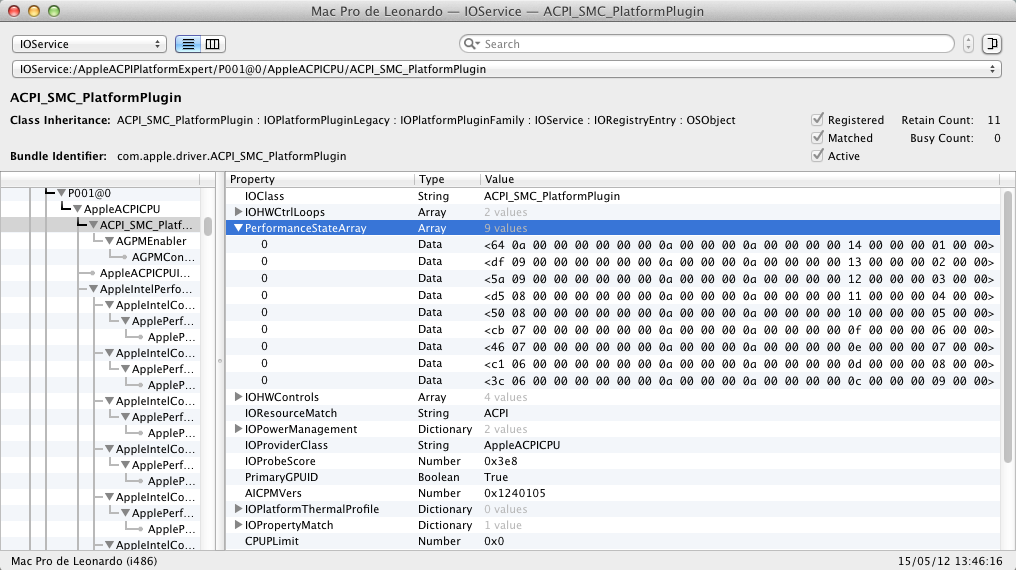Select the PrimaryGPUID property row
This screenshot has height=570, width=1016.
pyautogui.click(x=612, y=477)
